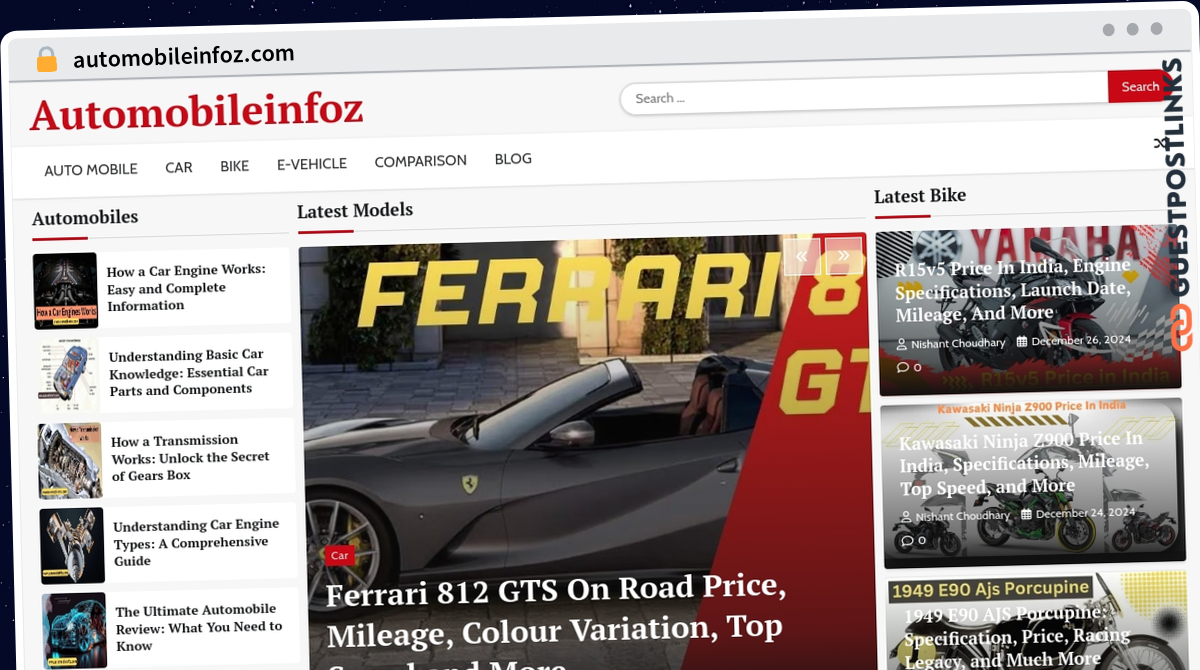Screen dimensions: 1200x670
Task: Open the Automobileinfoz site logo
Action: pos(196,111)
